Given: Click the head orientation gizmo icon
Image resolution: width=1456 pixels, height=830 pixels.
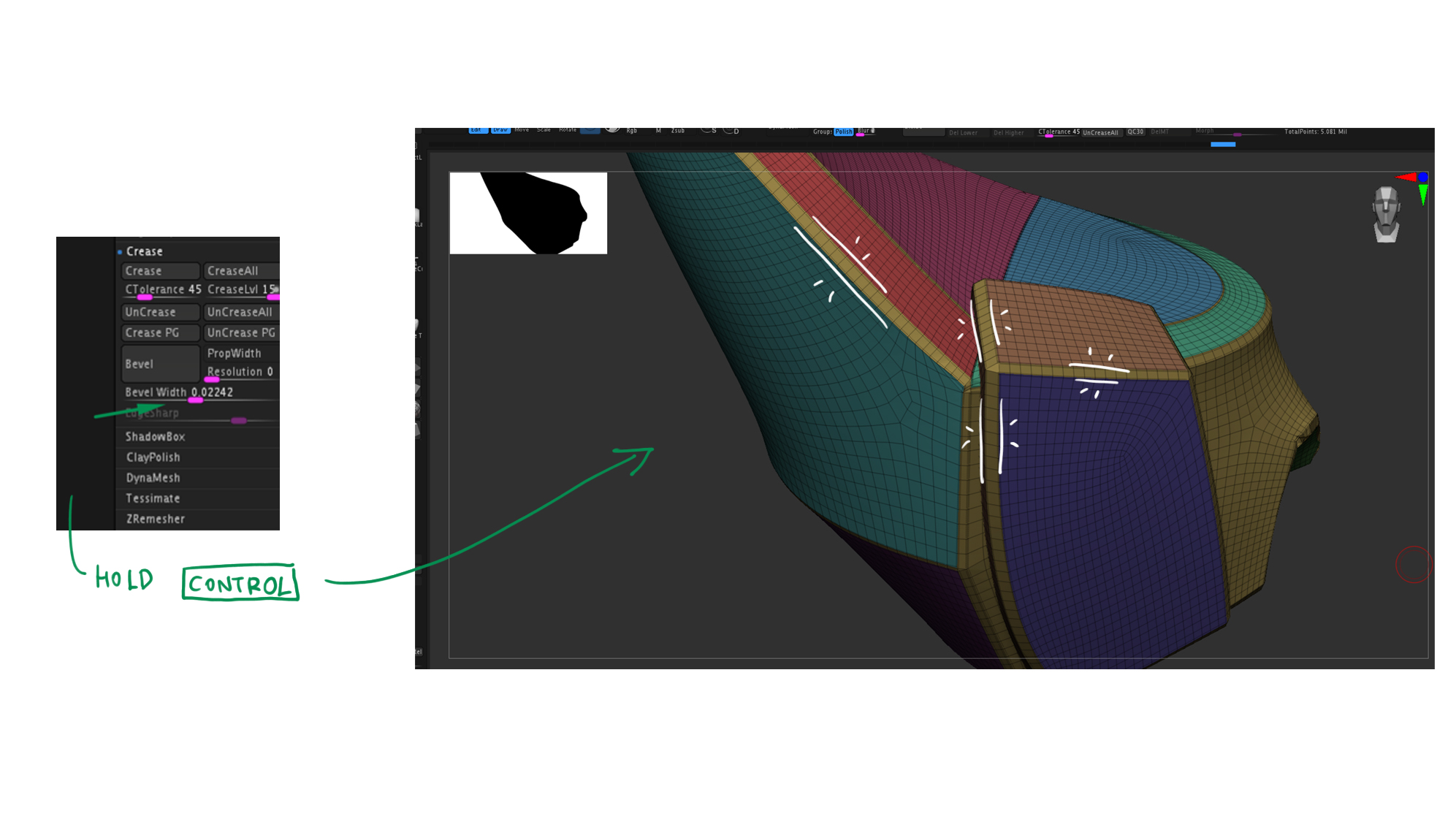Looking at the screenshot, I should coord(1386,214).
